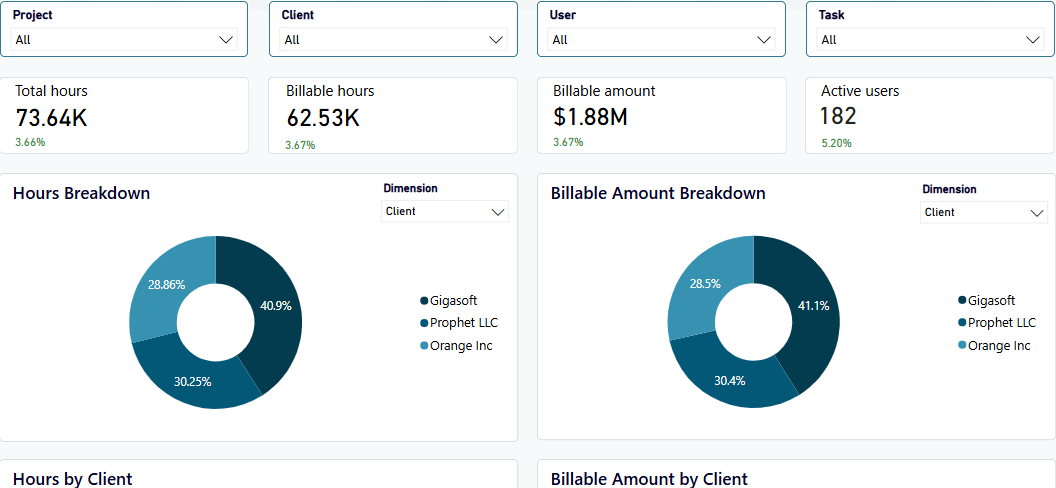The image size is (1056, 488).
Task: Open the Project filter dropdown
Action: pos(124,40)
